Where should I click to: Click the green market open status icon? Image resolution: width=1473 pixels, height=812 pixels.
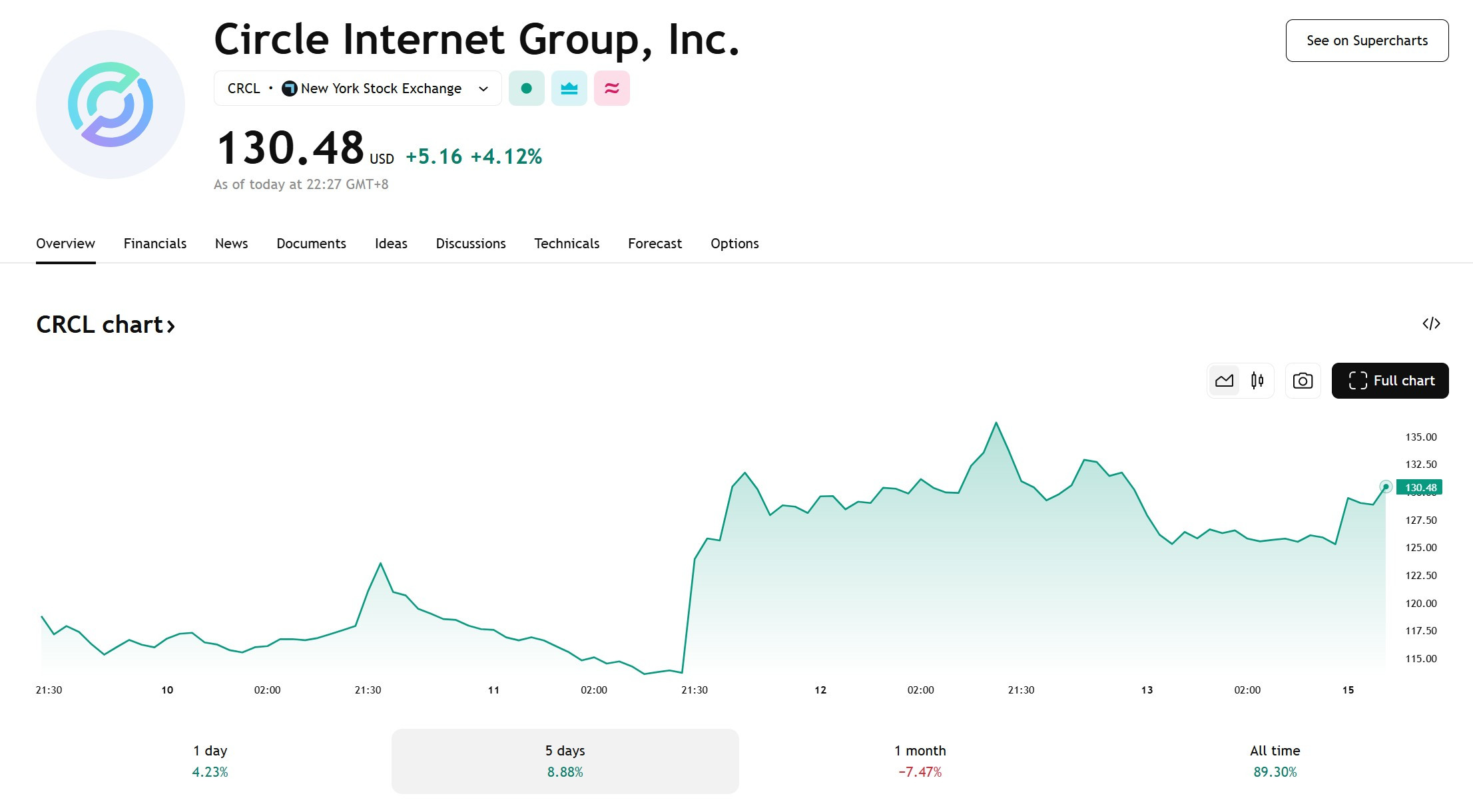coord(526,89)
